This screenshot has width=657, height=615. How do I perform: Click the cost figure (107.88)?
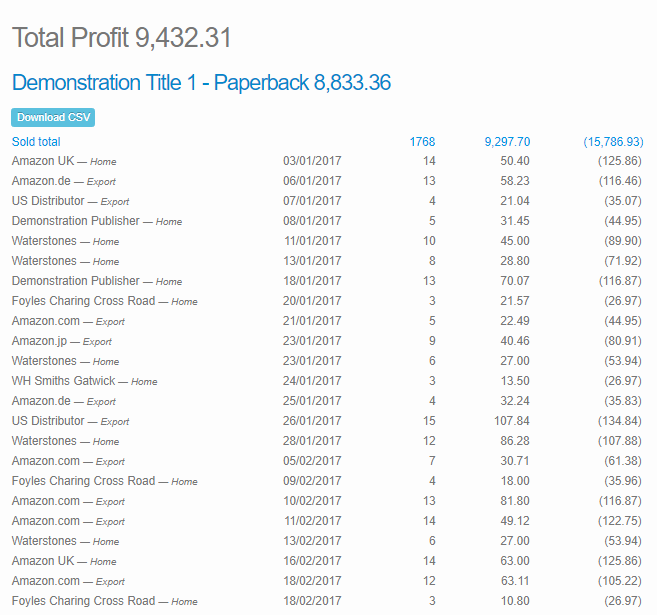(620, 441)
